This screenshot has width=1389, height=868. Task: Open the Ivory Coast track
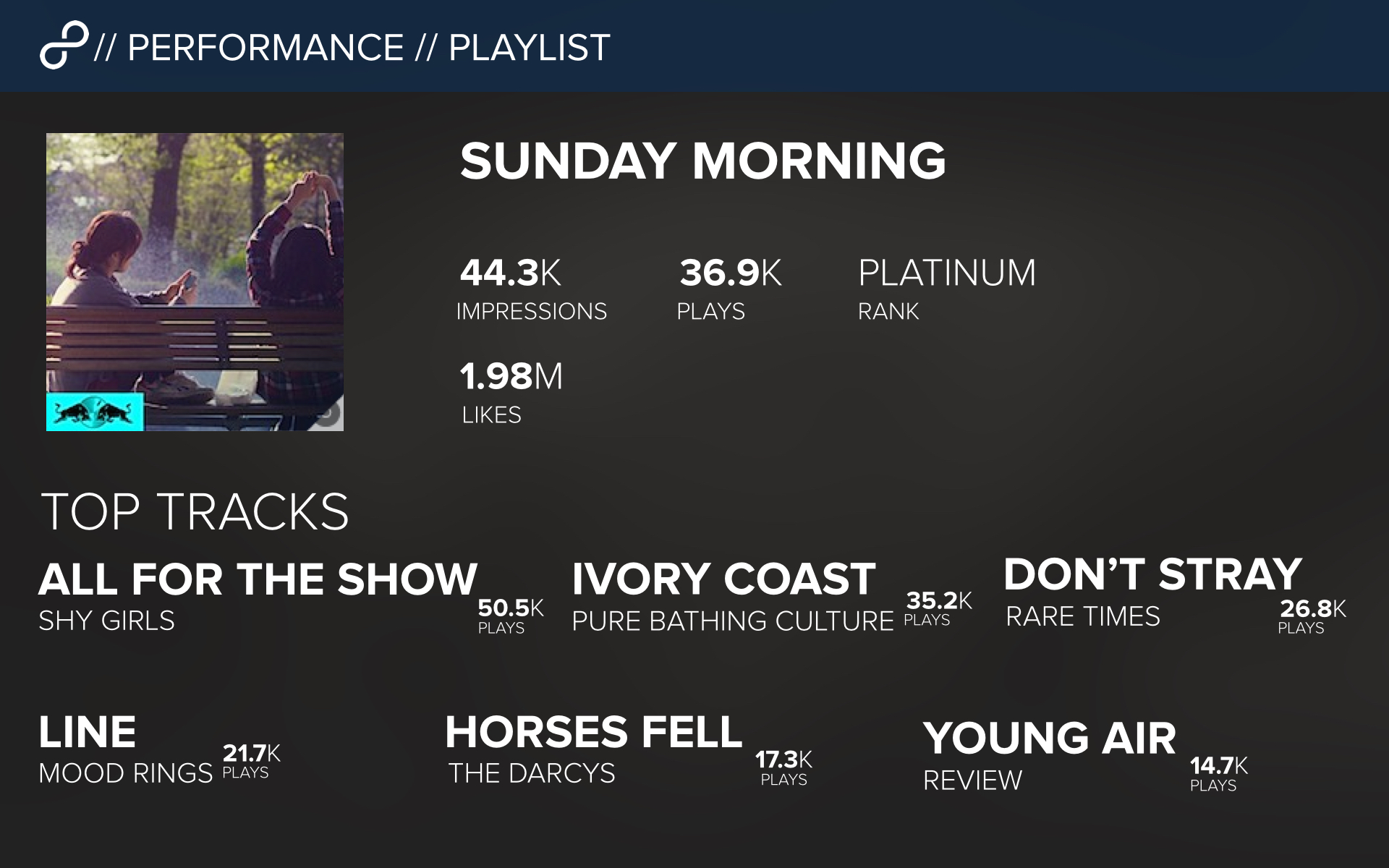click(724, 579)
